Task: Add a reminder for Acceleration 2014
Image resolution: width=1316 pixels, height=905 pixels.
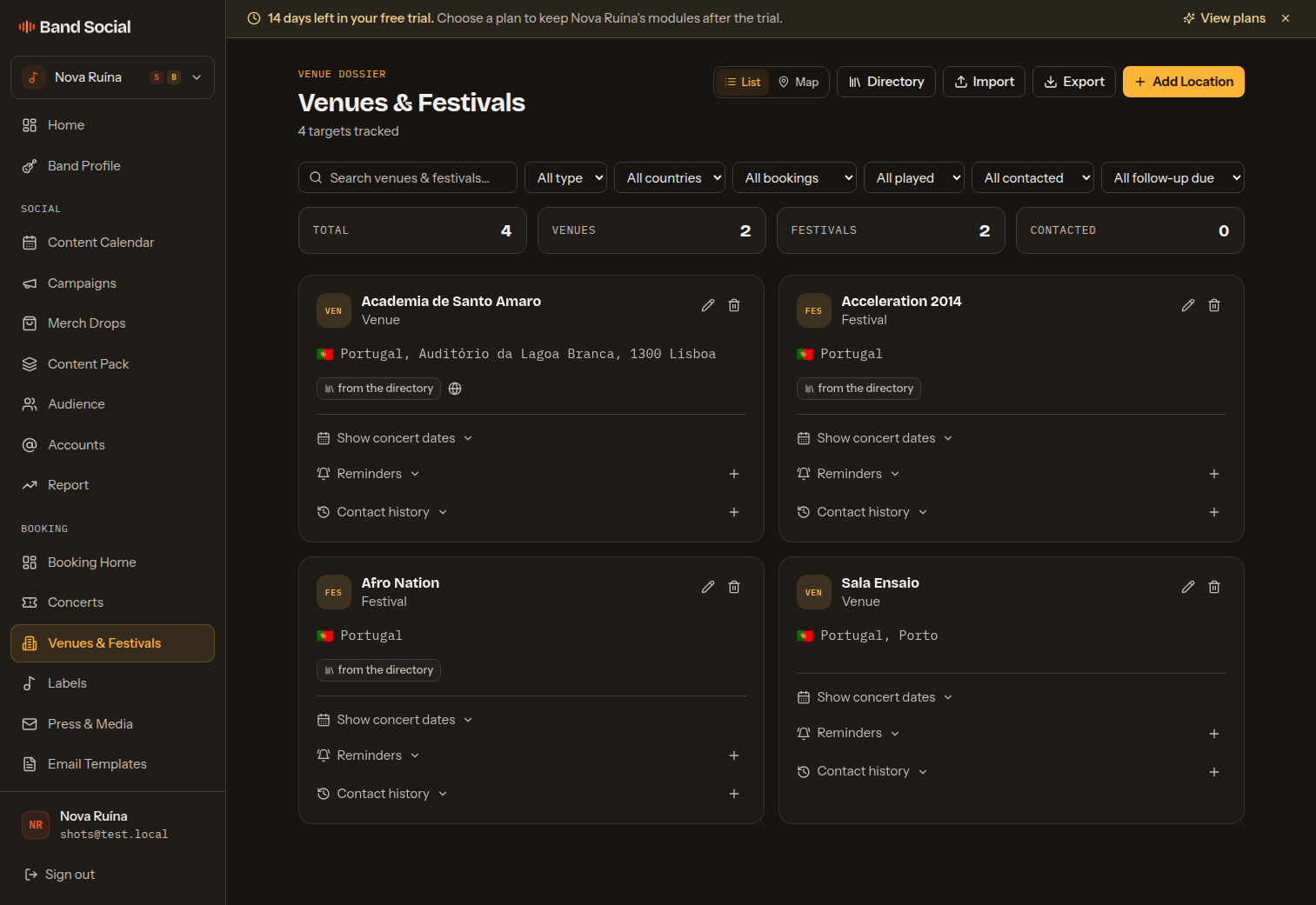Action: tap(1214, 474)
